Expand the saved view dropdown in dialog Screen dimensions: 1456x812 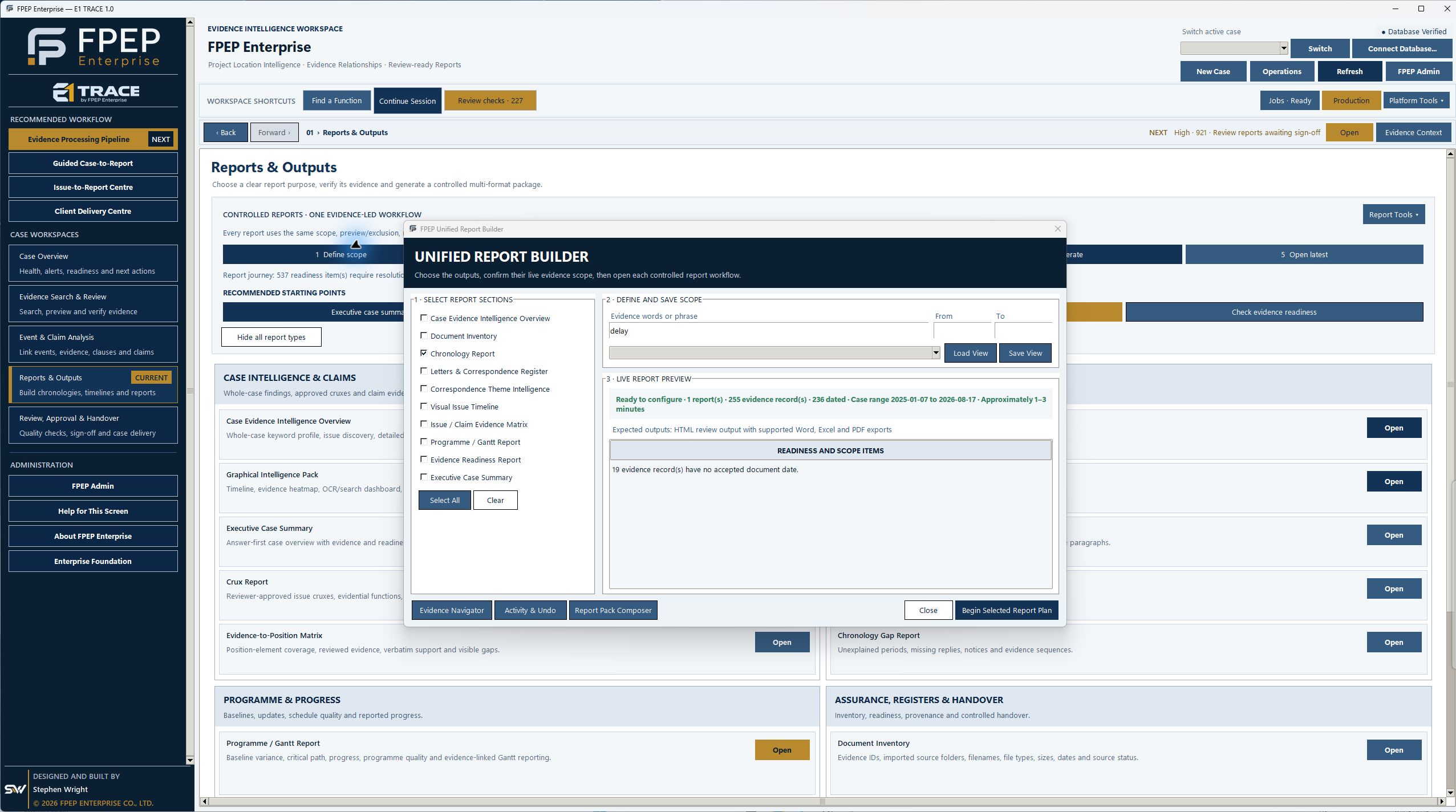(x=935, y=354)
